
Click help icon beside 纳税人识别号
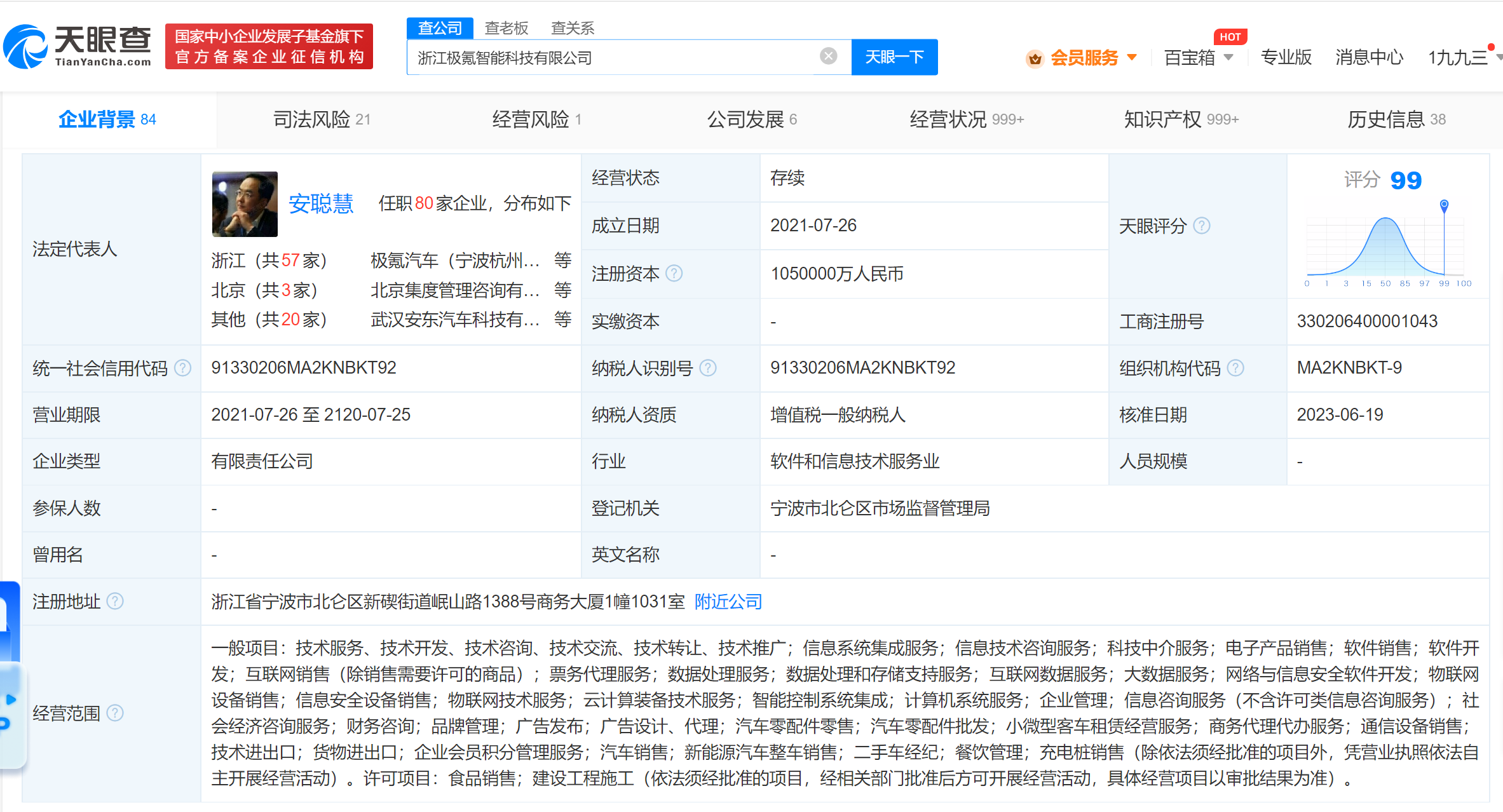[x=707, y=368]
